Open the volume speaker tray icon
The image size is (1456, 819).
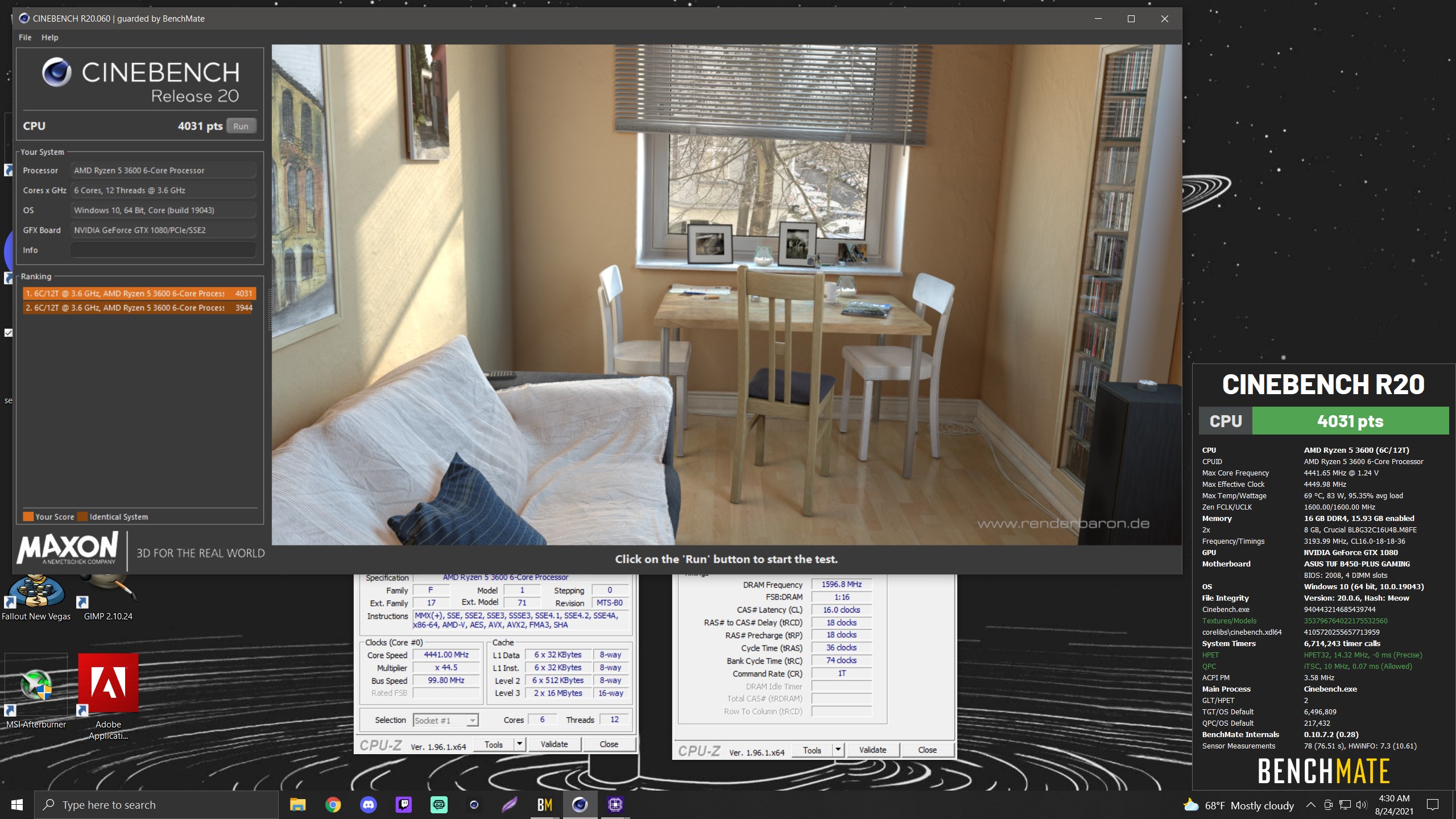[x=1361, y=805]
